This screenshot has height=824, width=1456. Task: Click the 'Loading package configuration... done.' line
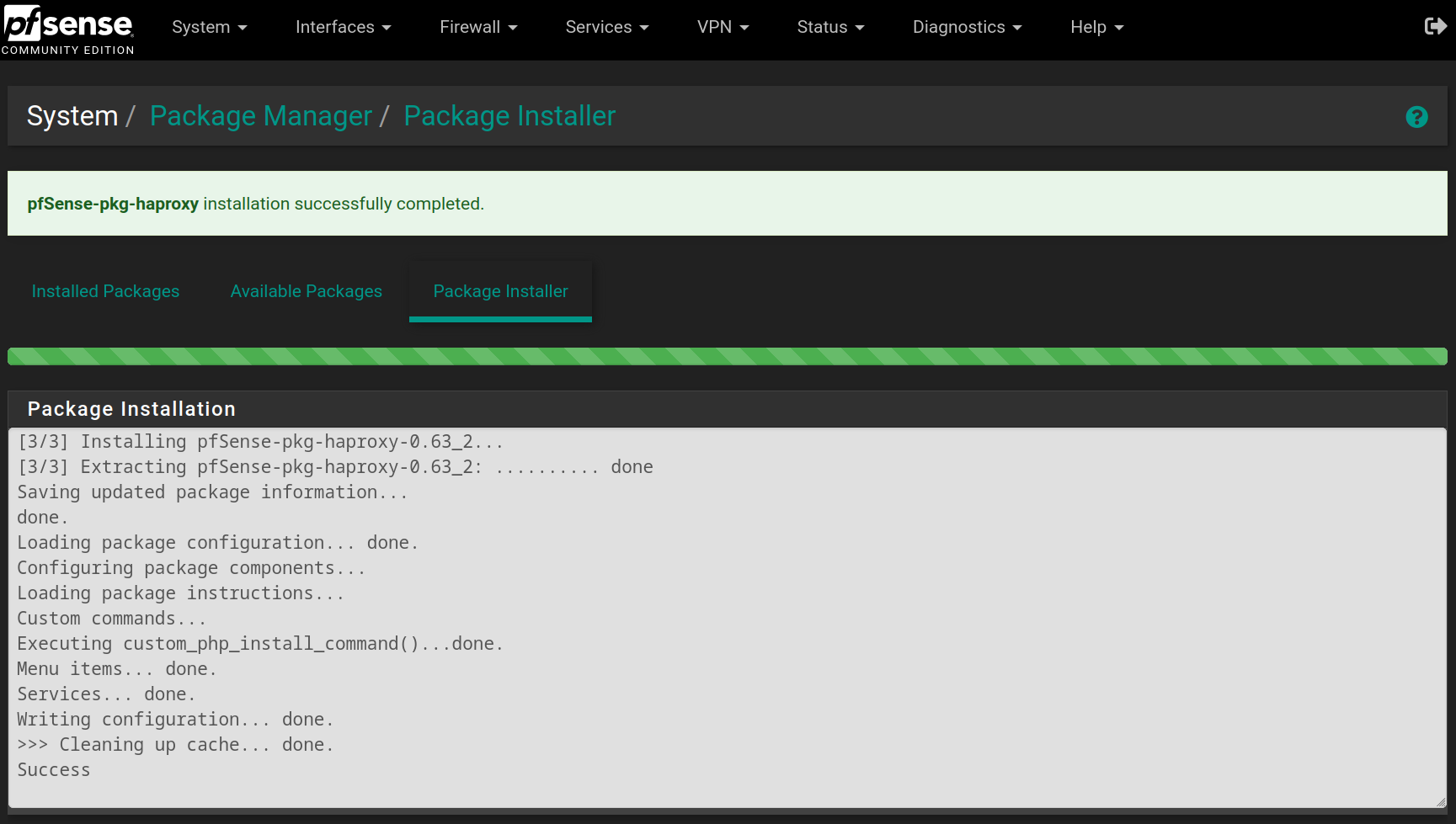point(217,543)
